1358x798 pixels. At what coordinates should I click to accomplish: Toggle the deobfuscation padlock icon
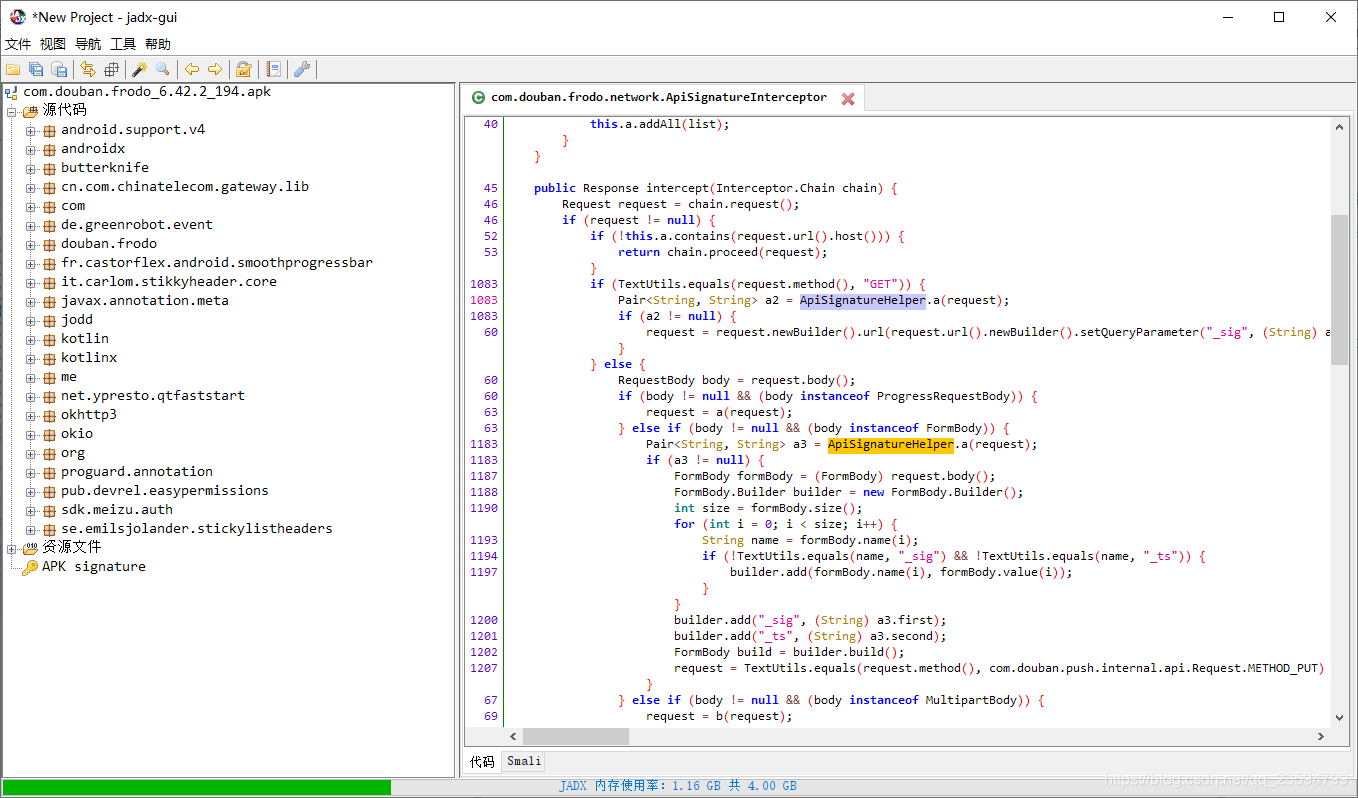(243, 69)
